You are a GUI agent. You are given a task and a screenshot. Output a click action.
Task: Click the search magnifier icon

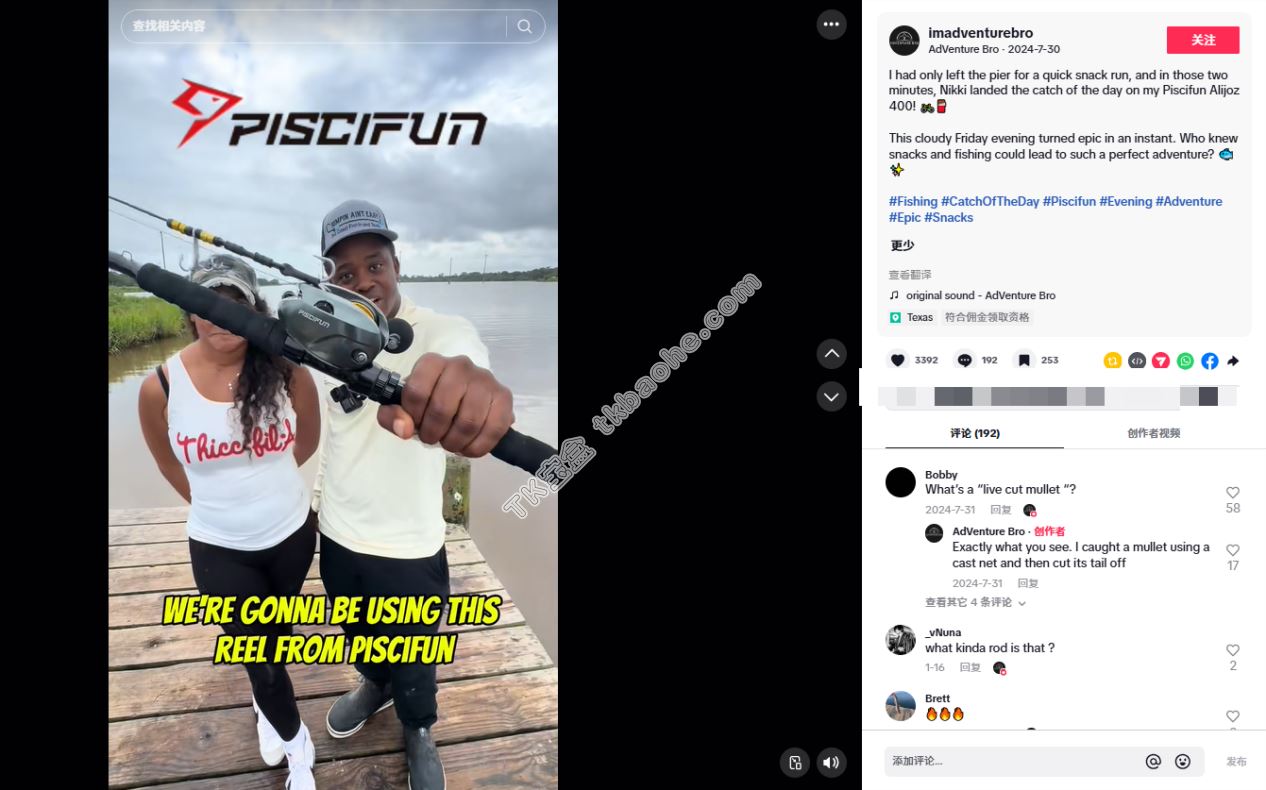(x=524, y=26)
